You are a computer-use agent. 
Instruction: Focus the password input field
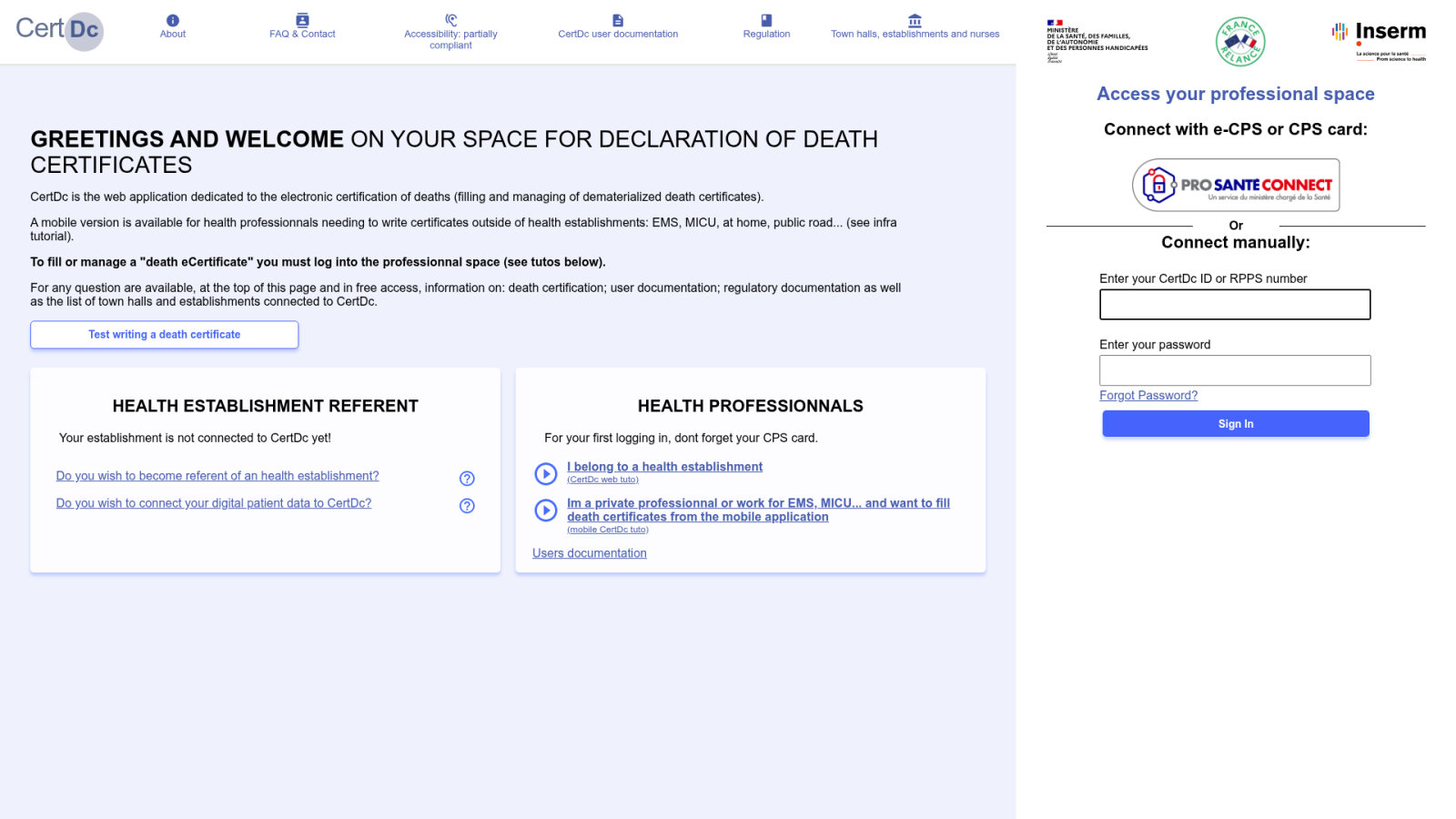pos(1235,370)
